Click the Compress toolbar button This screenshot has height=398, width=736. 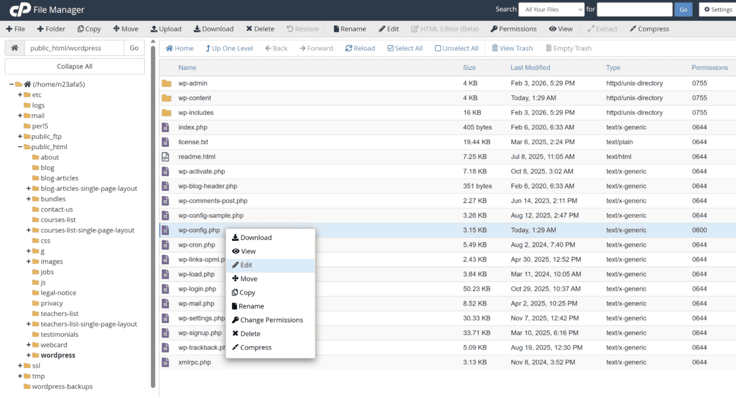pos(650,29)
